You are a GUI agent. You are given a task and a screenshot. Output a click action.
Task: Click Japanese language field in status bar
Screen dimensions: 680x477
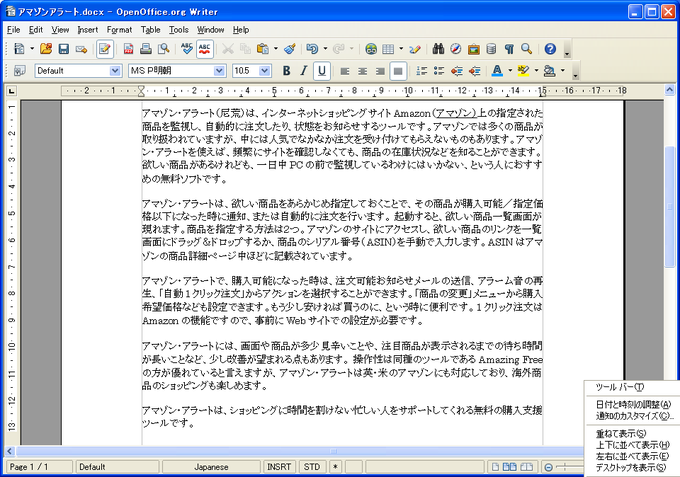[211, 467]
